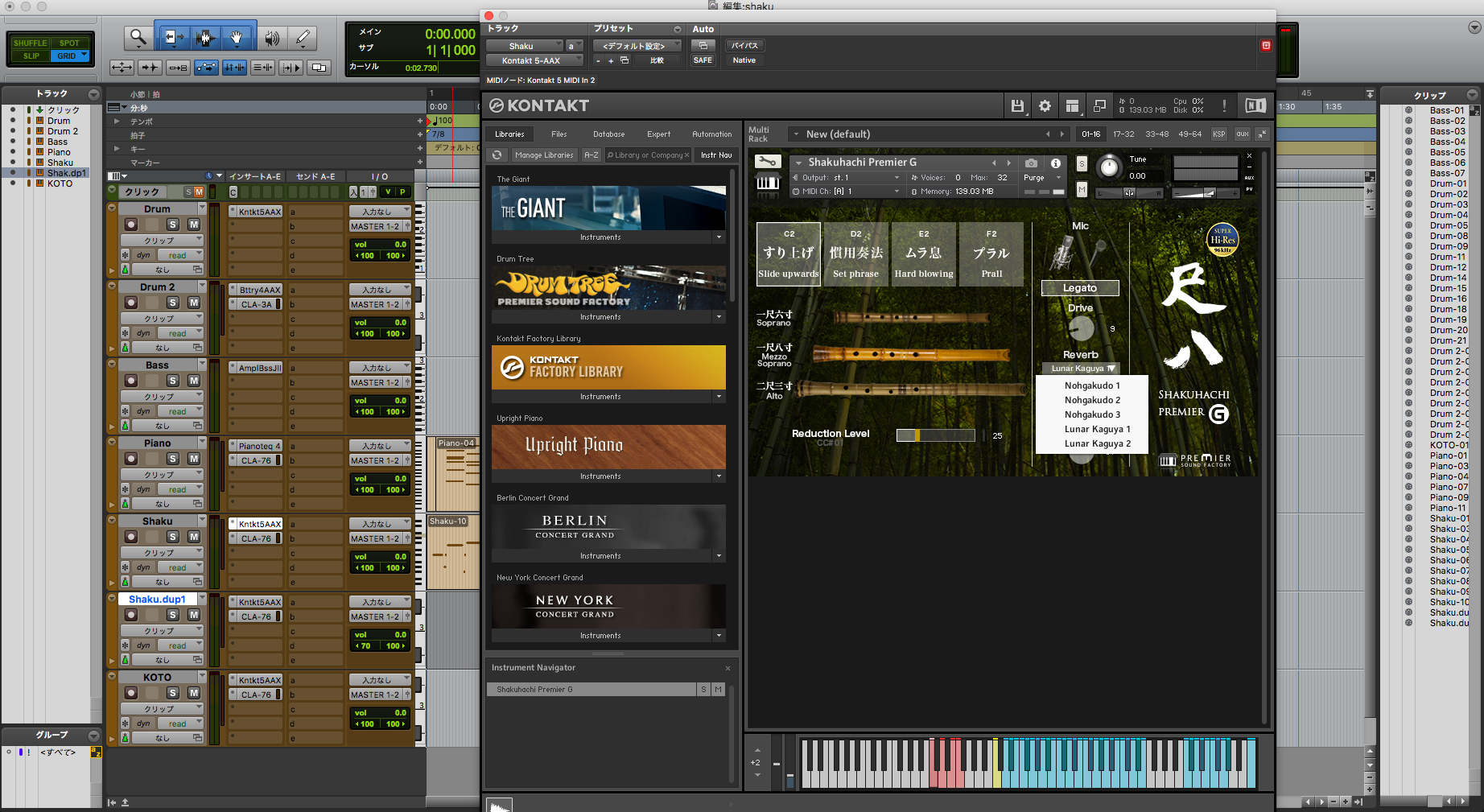Open the MIDI Ch dropdown

(847, 191)
